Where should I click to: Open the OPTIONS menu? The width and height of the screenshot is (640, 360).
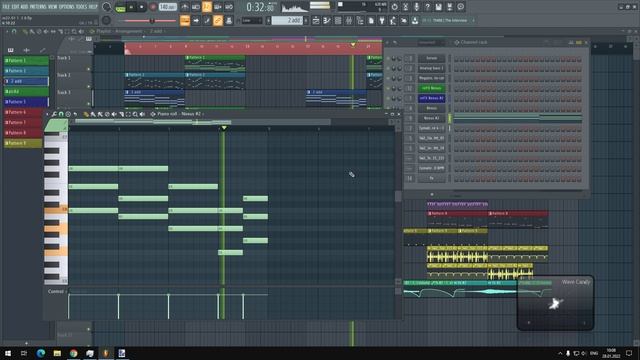[x=67, y=7]
